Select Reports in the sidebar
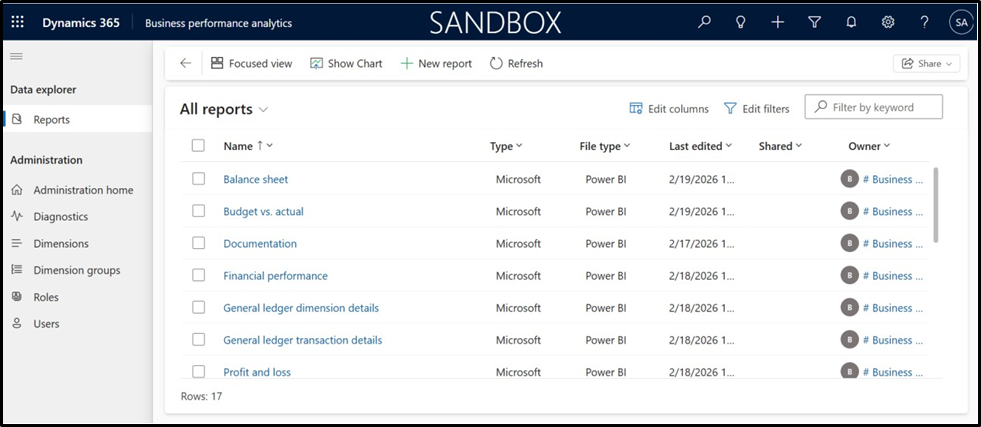 coord(78,119)
